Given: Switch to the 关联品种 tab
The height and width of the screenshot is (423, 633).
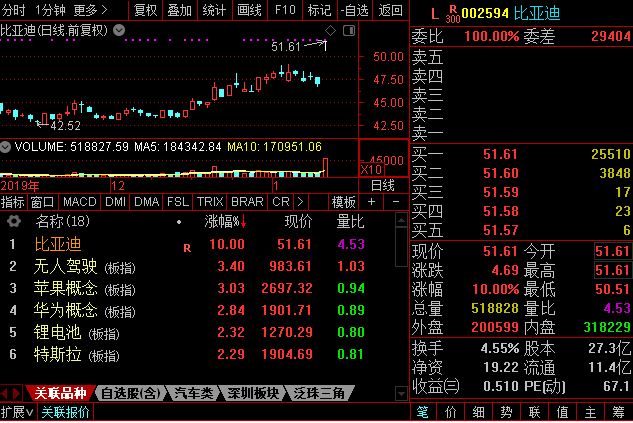Looking at the screenshot, I should [x=60, y=393].
